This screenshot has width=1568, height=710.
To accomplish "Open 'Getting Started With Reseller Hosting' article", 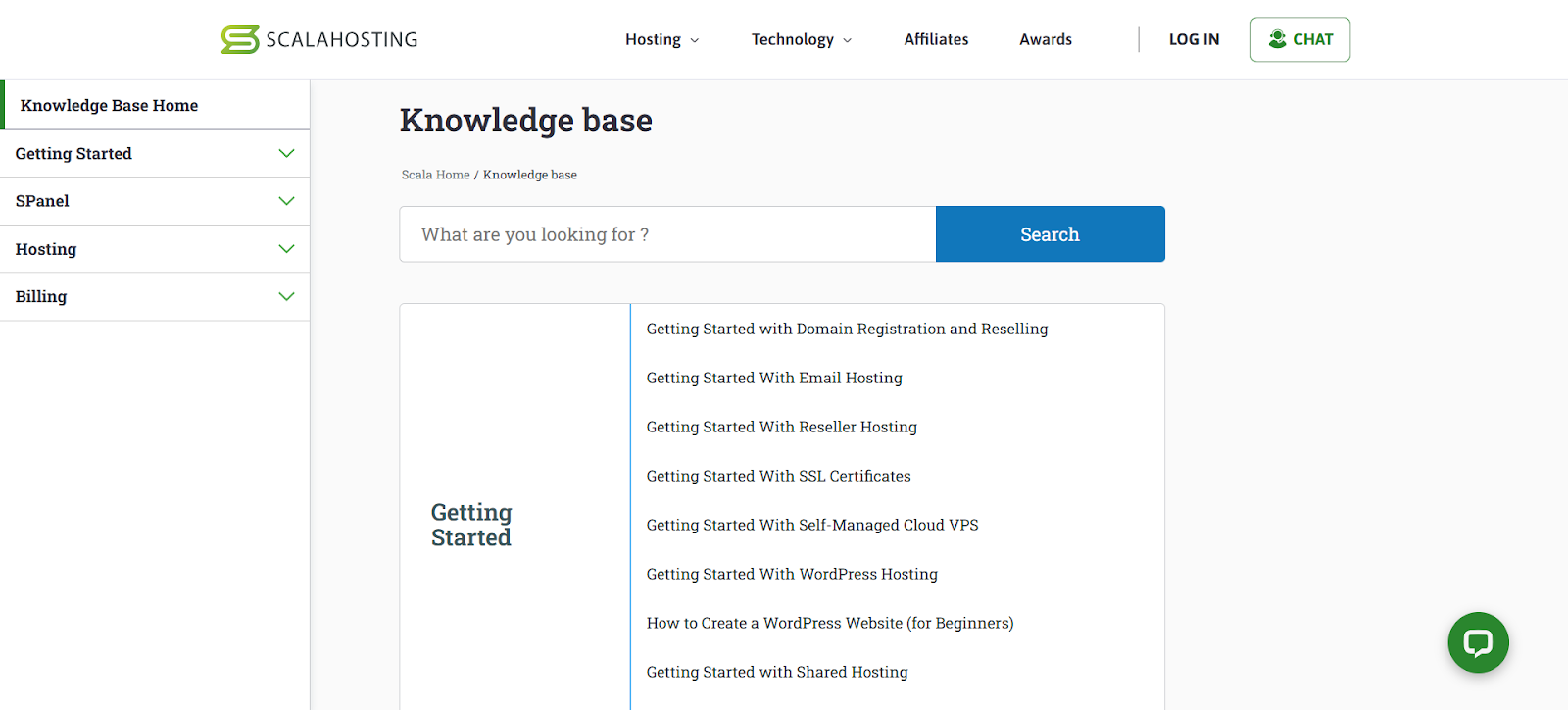I will 781,427.
